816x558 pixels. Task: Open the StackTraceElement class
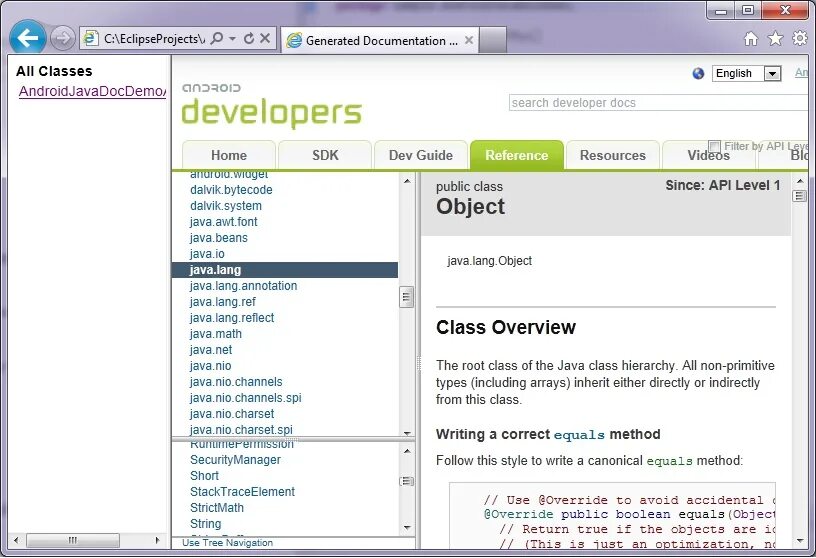[242, 492]
